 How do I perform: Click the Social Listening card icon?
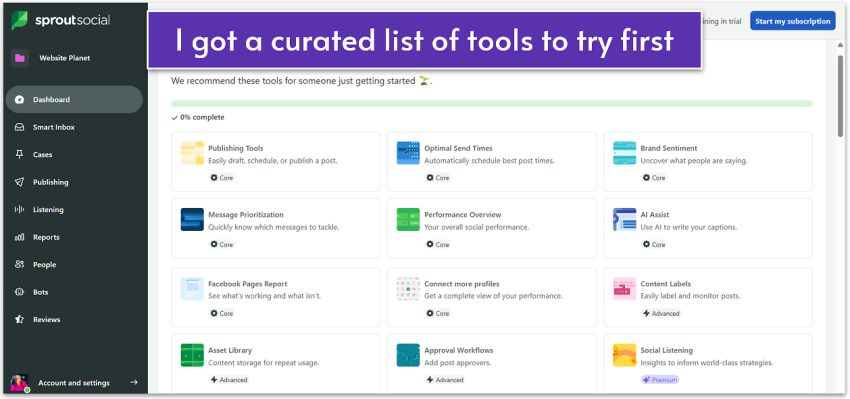click(624, 356)
